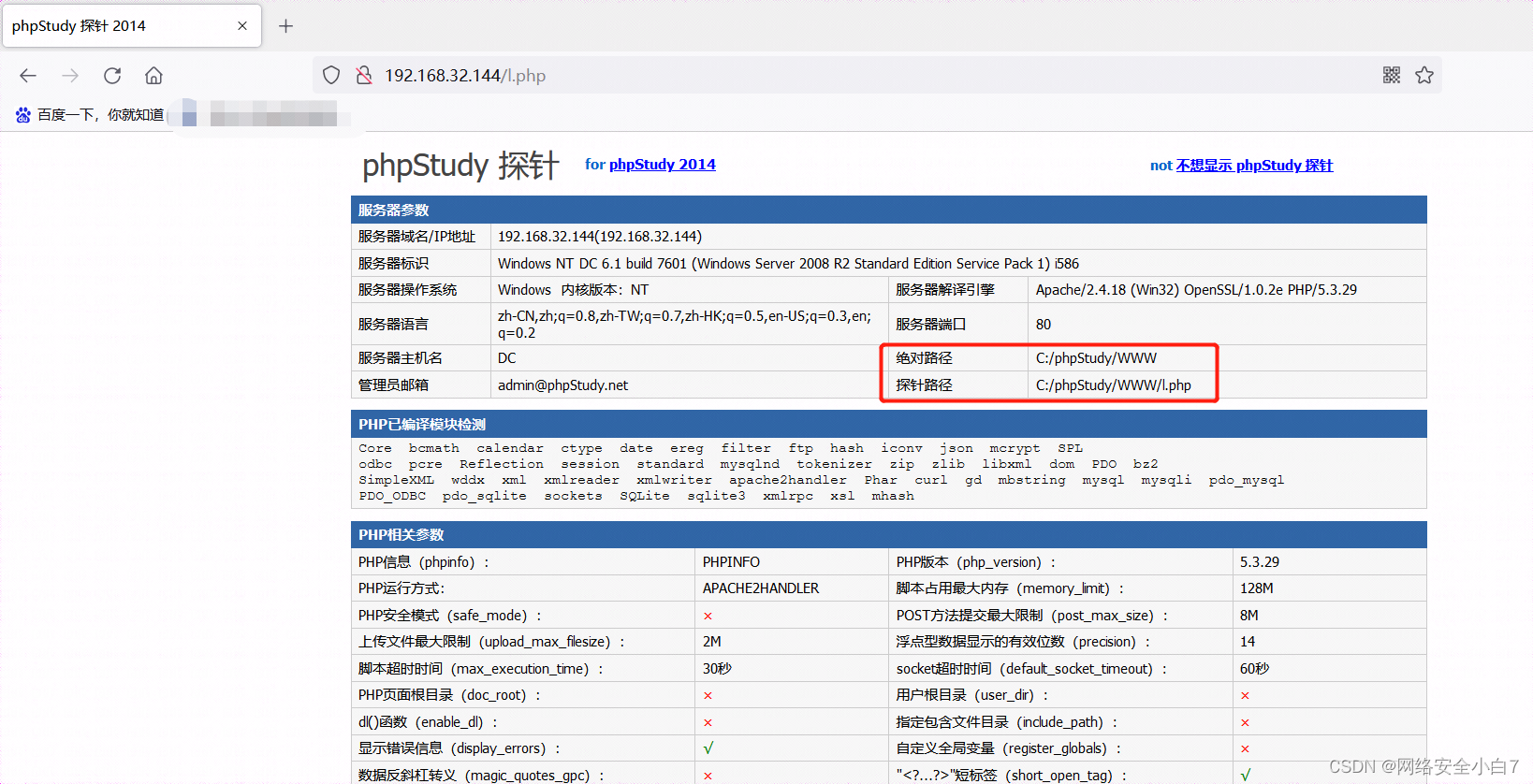Open the 百度一下，你就知道 bookmark
This screenshot has height=784, width=1533.
coord(90,115)
